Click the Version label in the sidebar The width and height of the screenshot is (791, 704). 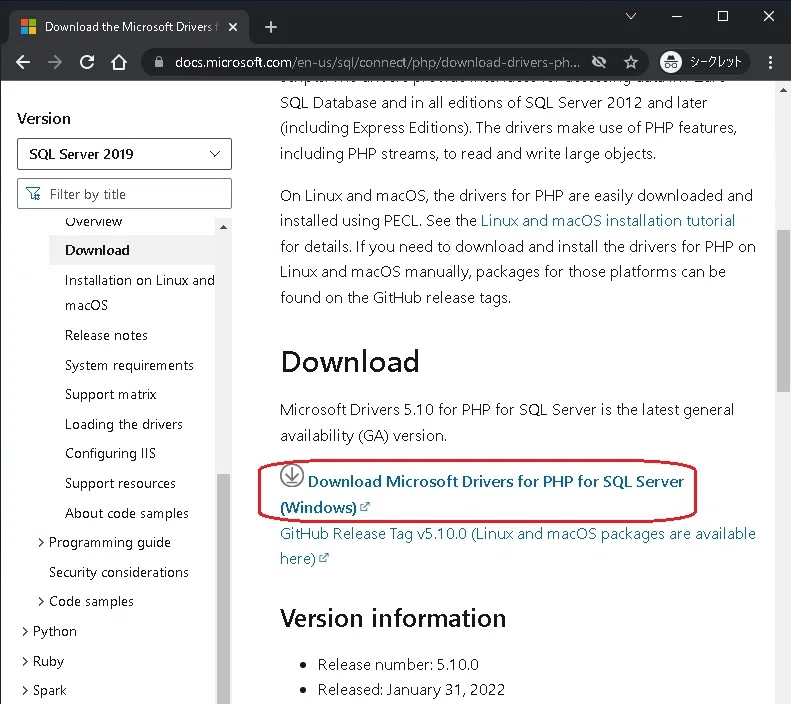tap(44, 119)
